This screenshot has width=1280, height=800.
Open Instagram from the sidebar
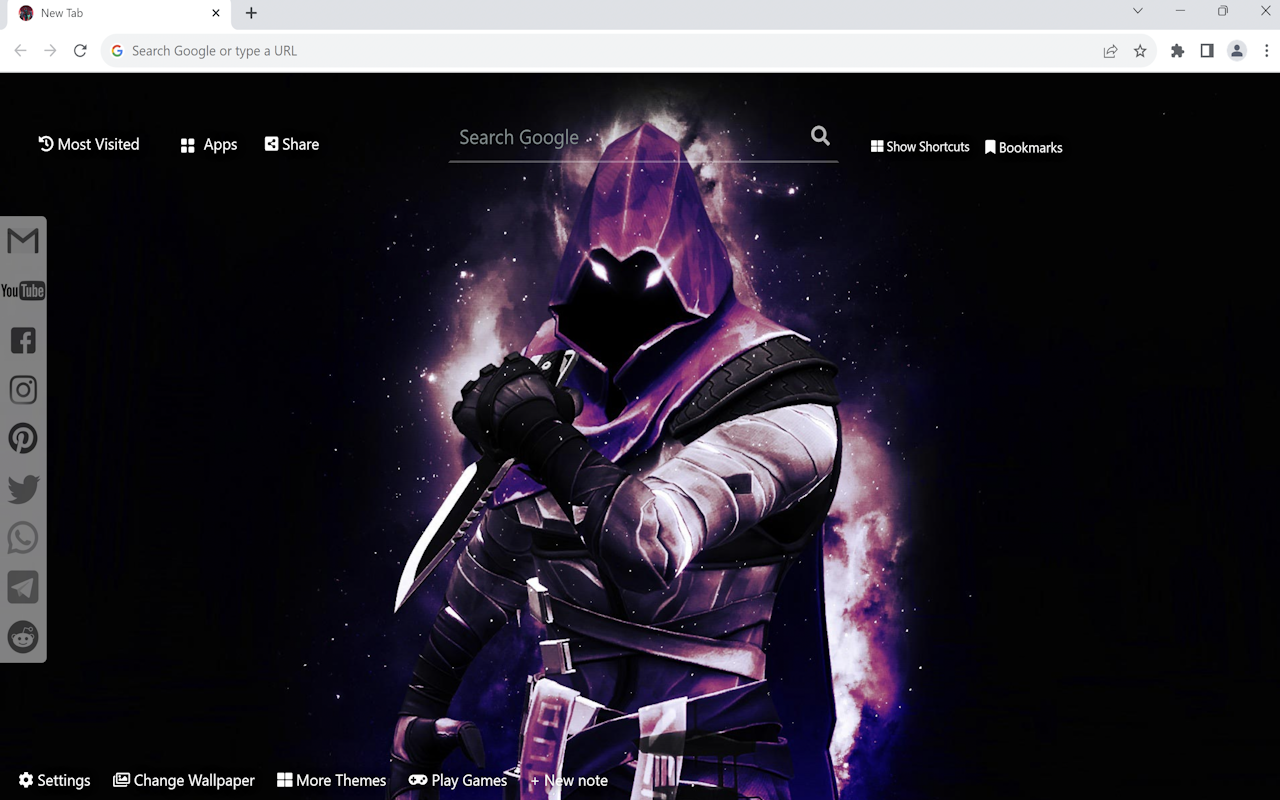(23, 390)
